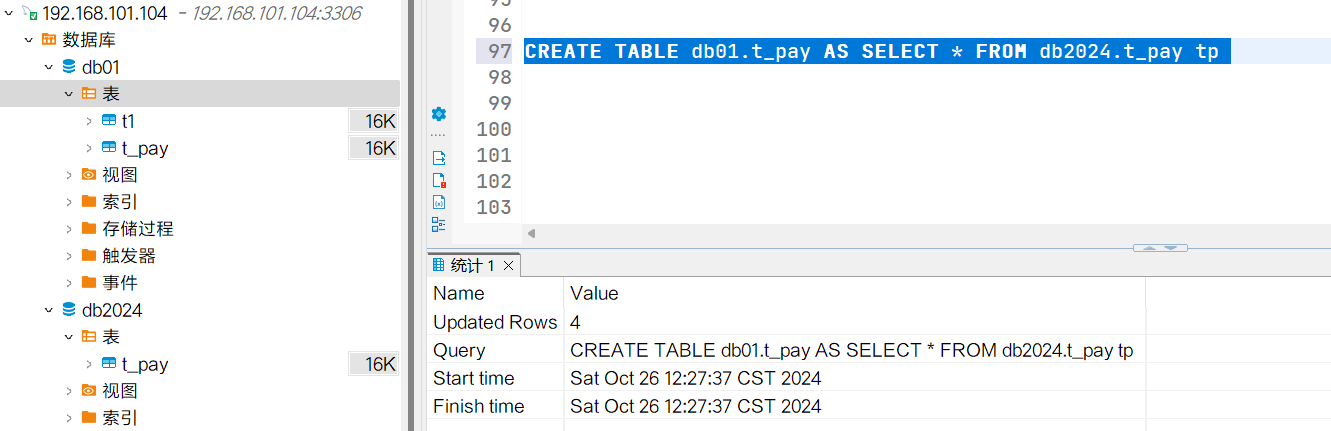1331x431 pixels.
Task: Click the variables panel icon
Action: point(438,202)
